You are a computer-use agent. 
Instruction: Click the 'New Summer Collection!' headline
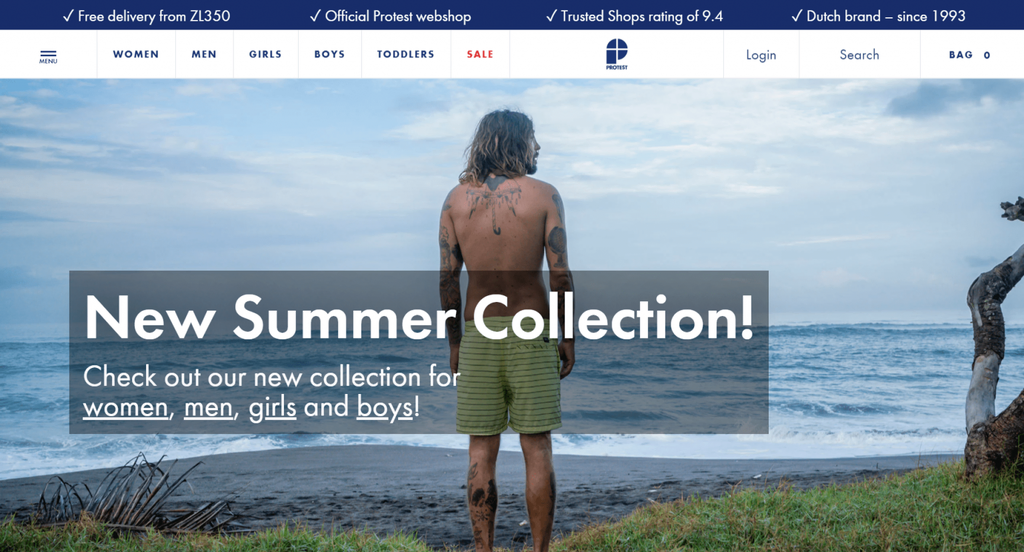pos(419,317)
